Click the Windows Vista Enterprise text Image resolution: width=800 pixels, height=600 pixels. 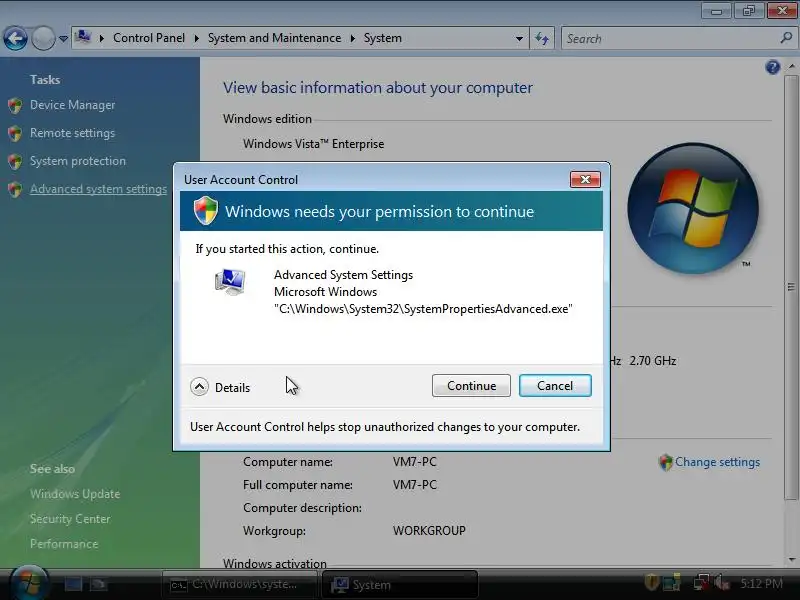coord(313,144)
